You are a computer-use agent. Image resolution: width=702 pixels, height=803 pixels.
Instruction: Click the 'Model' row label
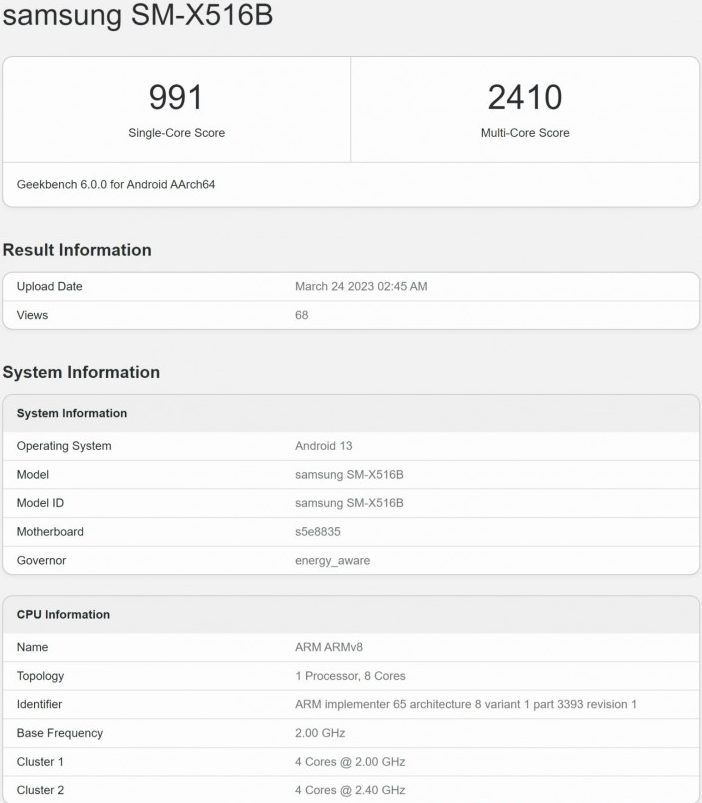33,475
